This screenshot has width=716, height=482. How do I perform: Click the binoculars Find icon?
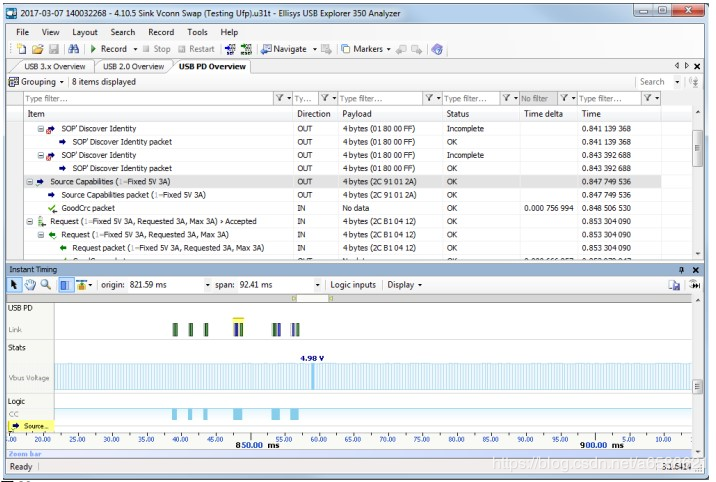pyautogui.click(x=74, y=49)
